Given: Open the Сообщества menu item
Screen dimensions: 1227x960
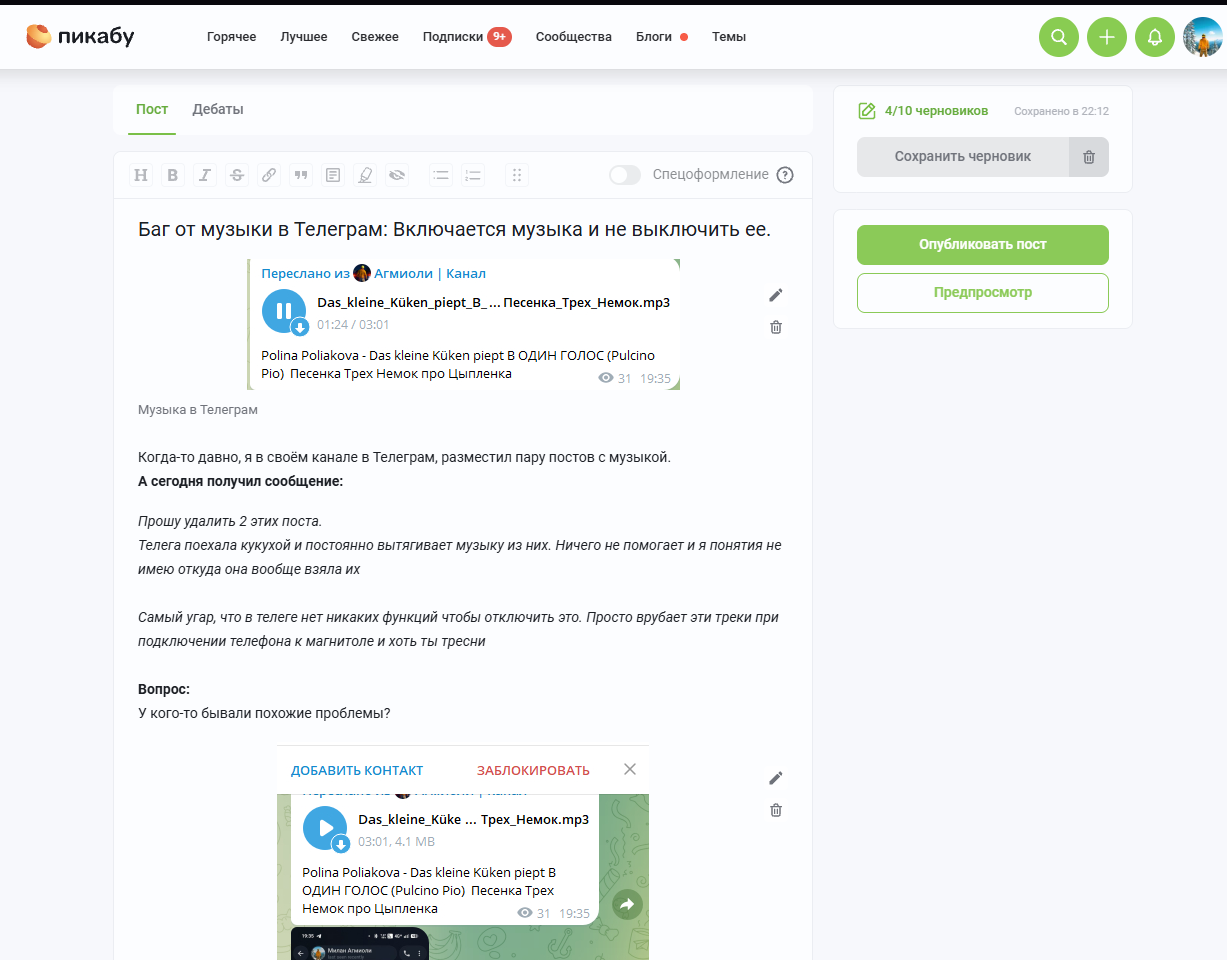Looking at the screenshot, I should tap(574, 37).
